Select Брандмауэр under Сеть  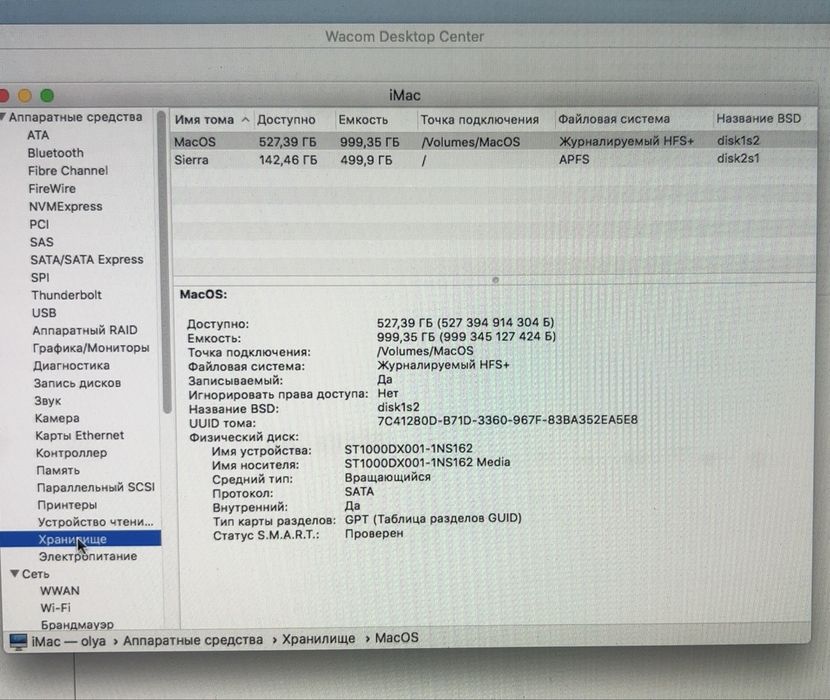pos(77,624)
